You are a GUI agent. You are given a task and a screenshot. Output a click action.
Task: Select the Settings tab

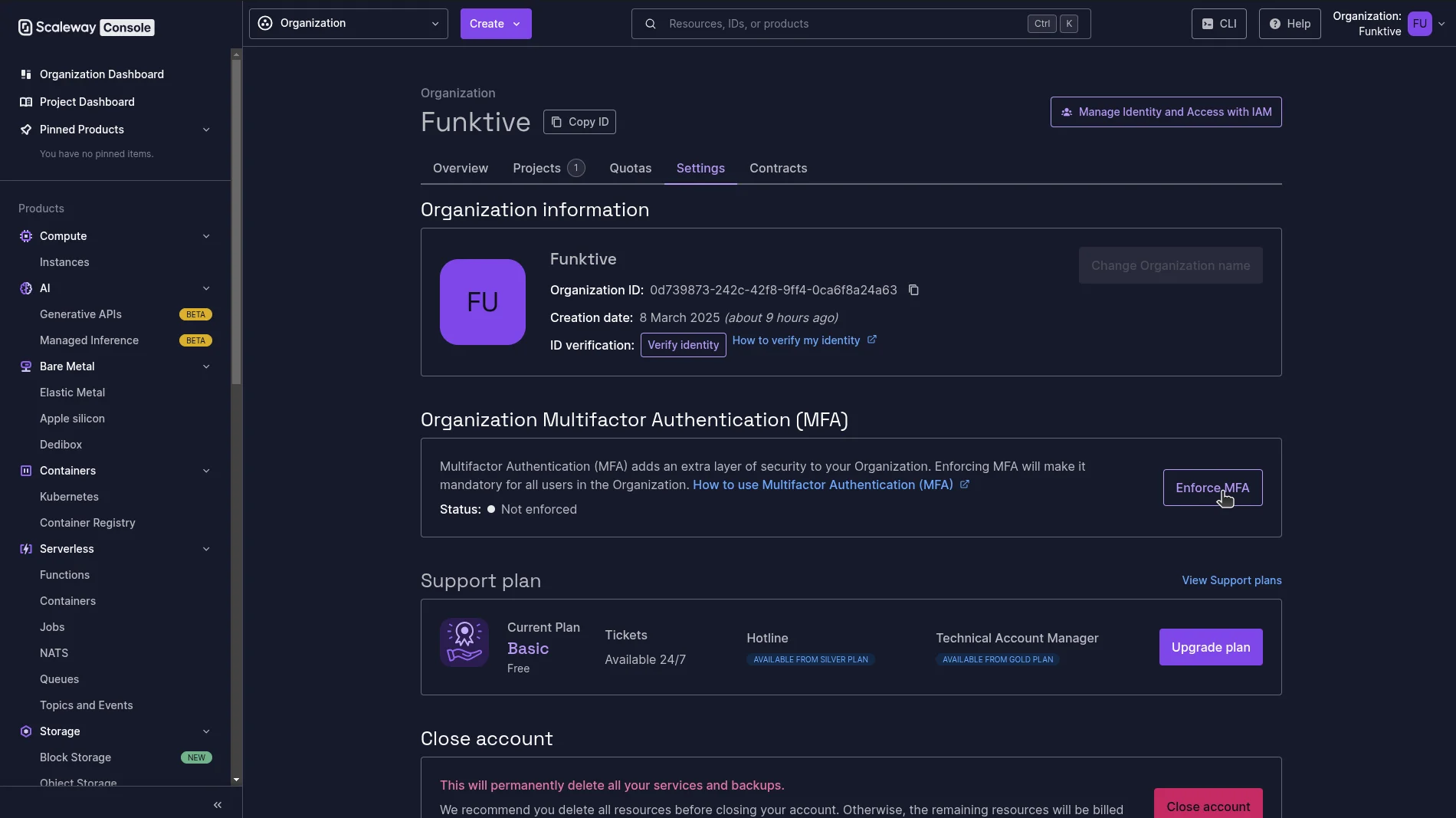(x=700, y=168)
